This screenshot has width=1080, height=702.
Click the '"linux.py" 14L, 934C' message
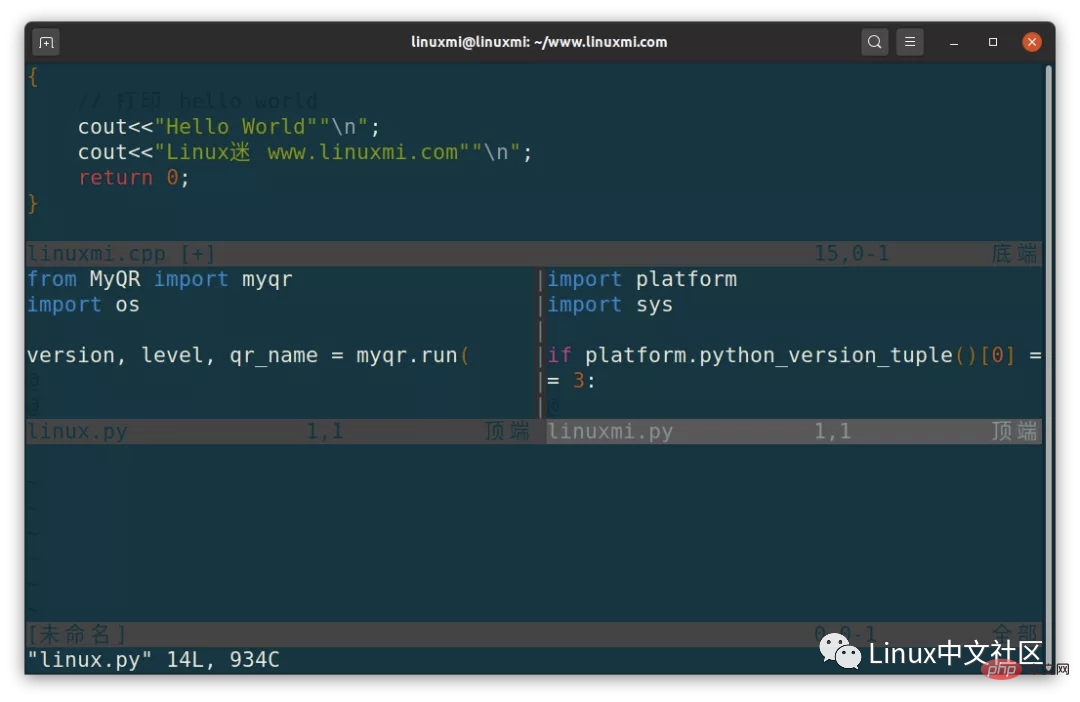pyautogui.click(x=153, y=660)
